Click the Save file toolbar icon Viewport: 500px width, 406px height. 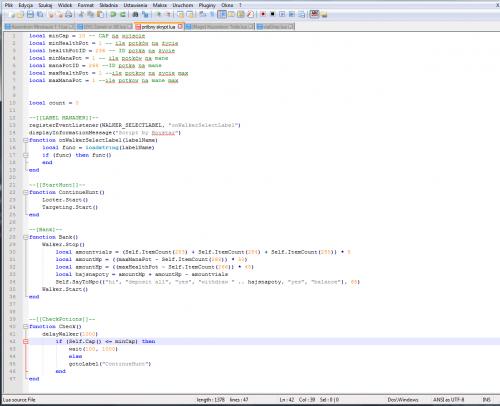tap(30, 14)
